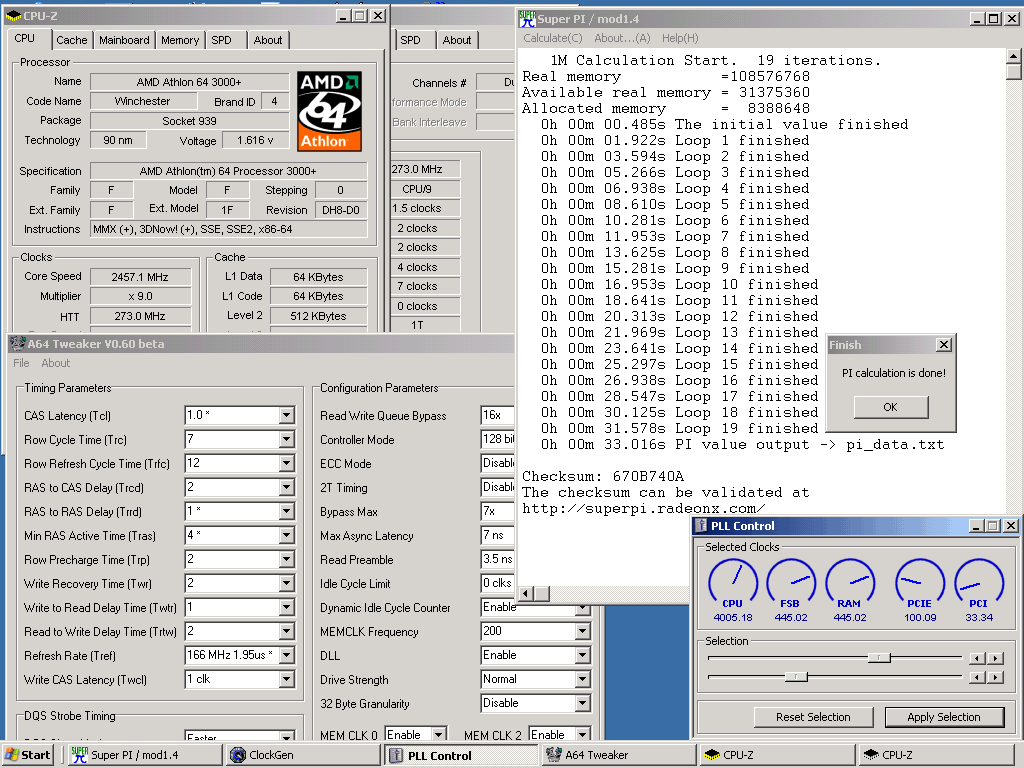Click the superpi.radeonx.com URL text
Screen dimensions: 1024x768
[x=643, y=509]
